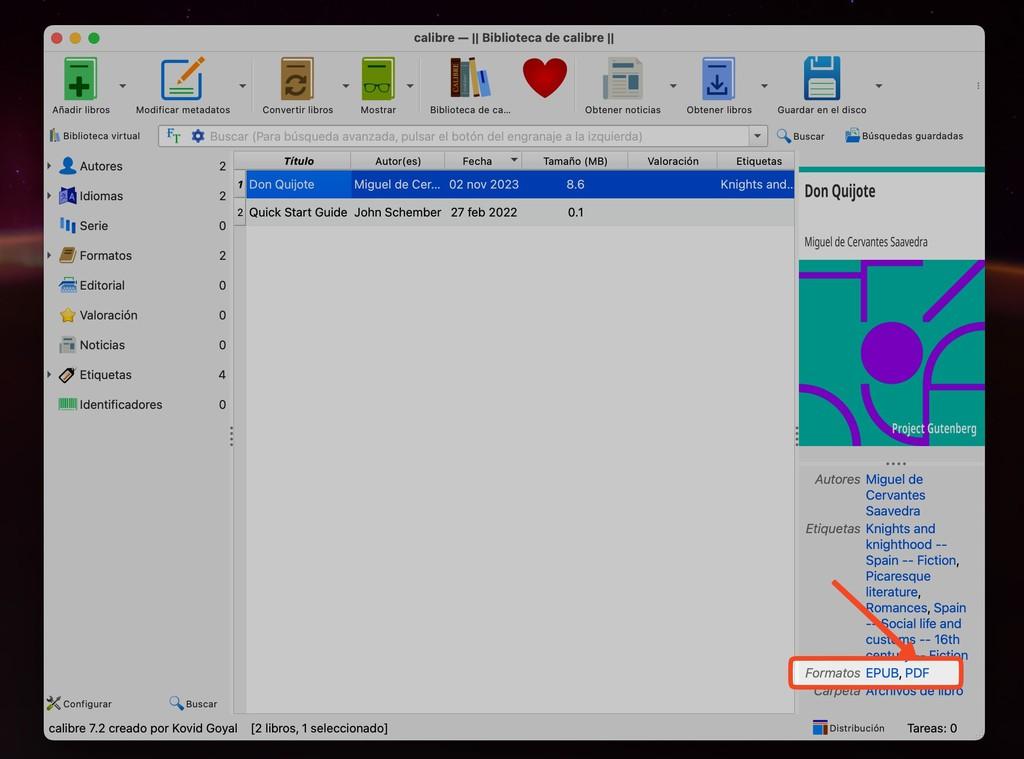Open the search history dropdown arrow
This screenshot has height=759, width=1024.
pos(757,136)
